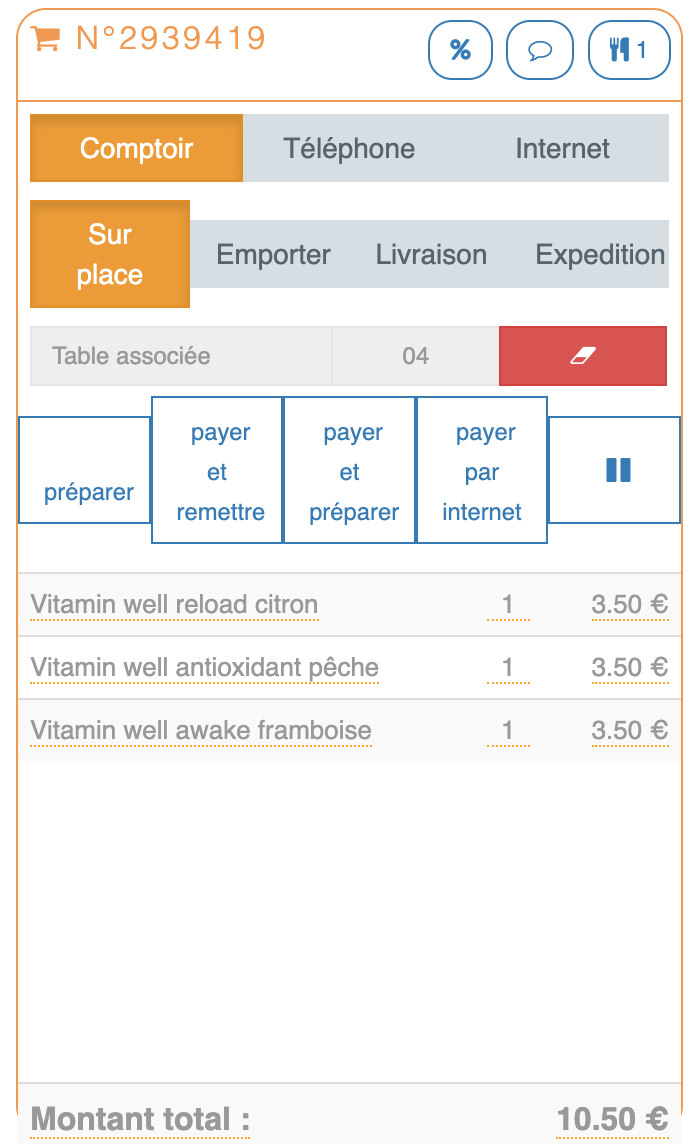The height and width of the screenshot is (1144, 698).
Task: Select the Sur place tab
Action: tap(110, 254)
